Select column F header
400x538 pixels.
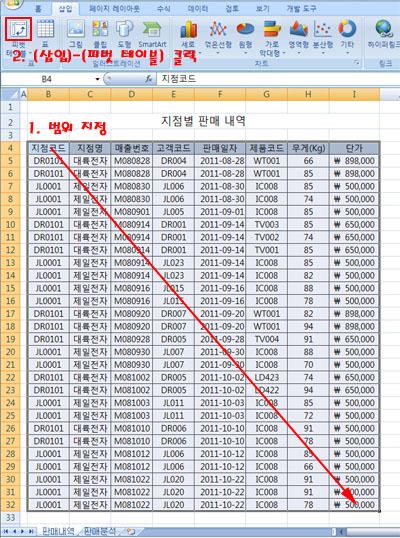tap(220, 94)
